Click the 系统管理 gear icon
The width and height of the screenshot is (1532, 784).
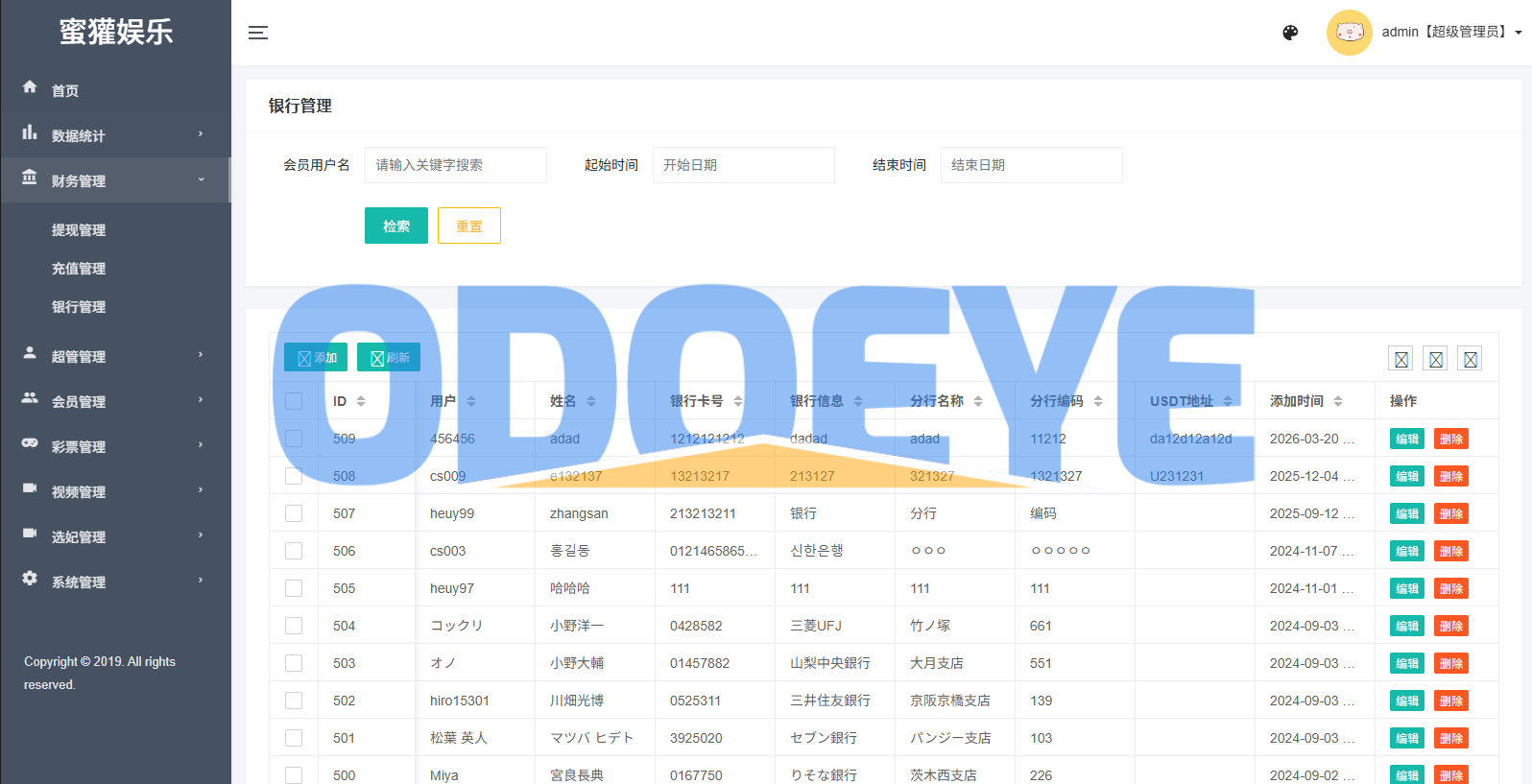pos(30,579)
